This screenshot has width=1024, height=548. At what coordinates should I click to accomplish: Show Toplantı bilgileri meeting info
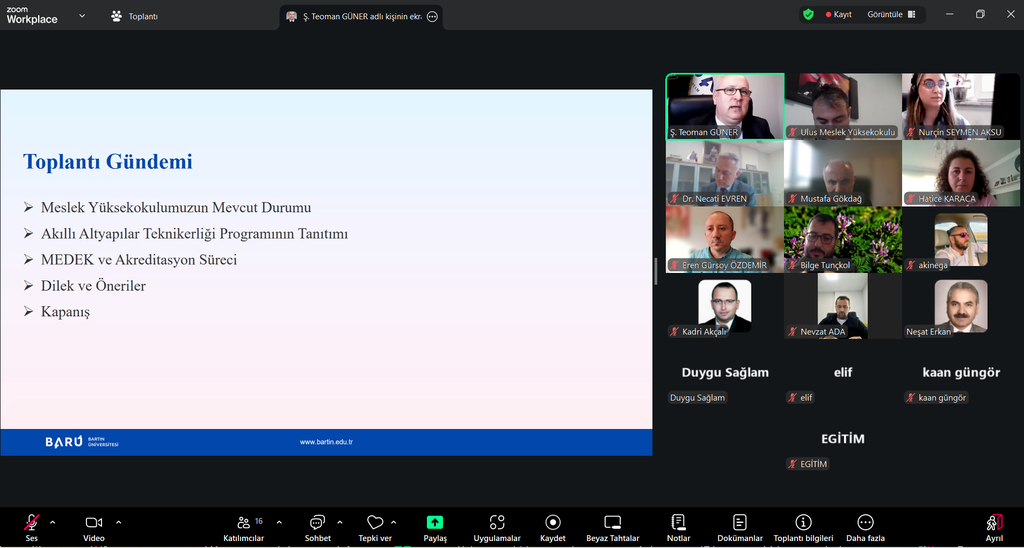tap(803, 524)
